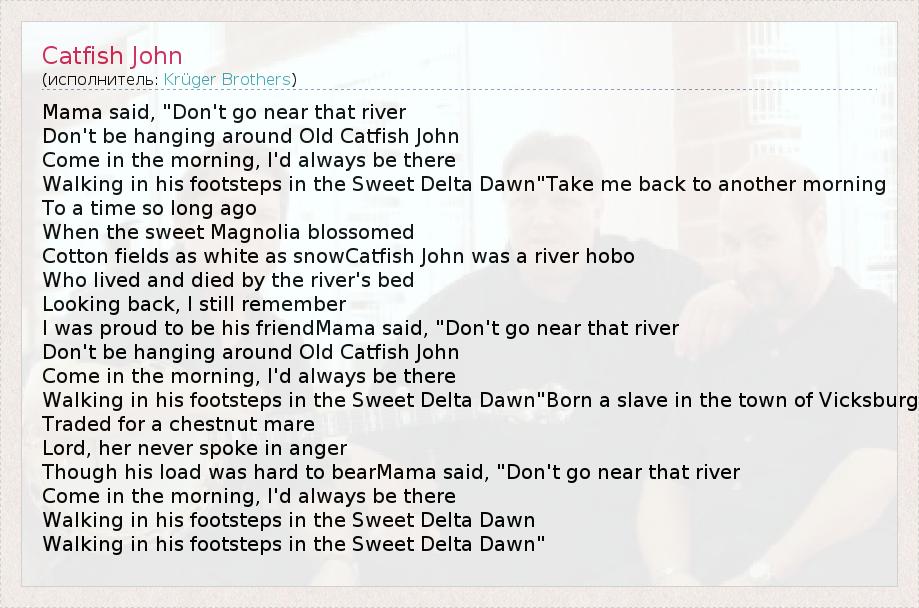Click the "Cotton fields as white as" line
Screen dimensions: 919x608
pos(338,256)
